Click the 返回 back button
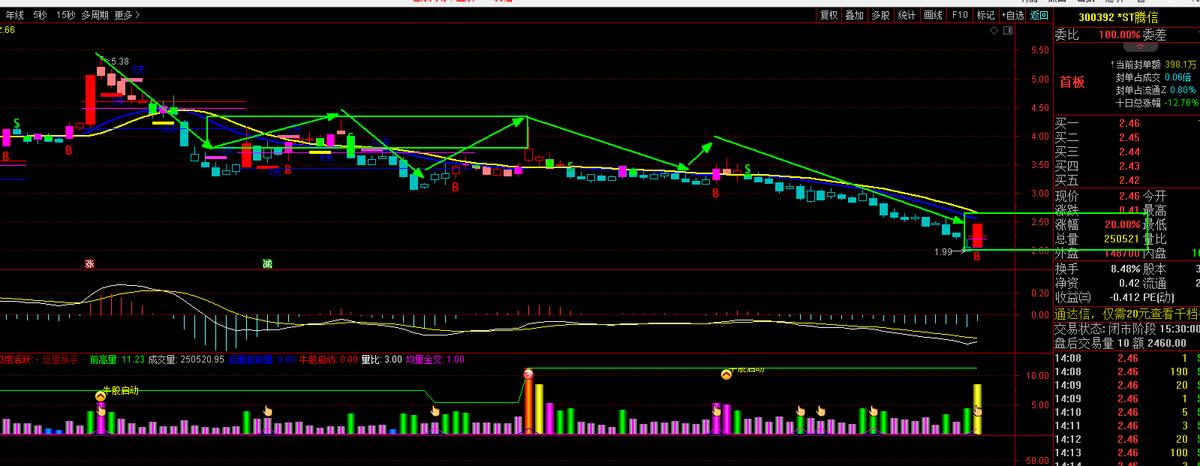This screenshot has width=1200, height=466. (1038, 15)
